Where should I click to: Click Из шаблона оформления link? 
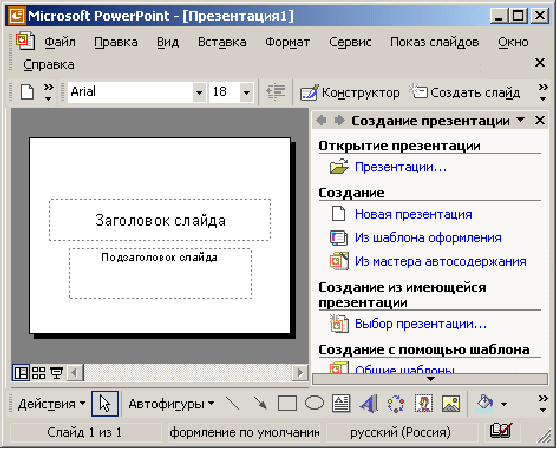pos(428,238)
